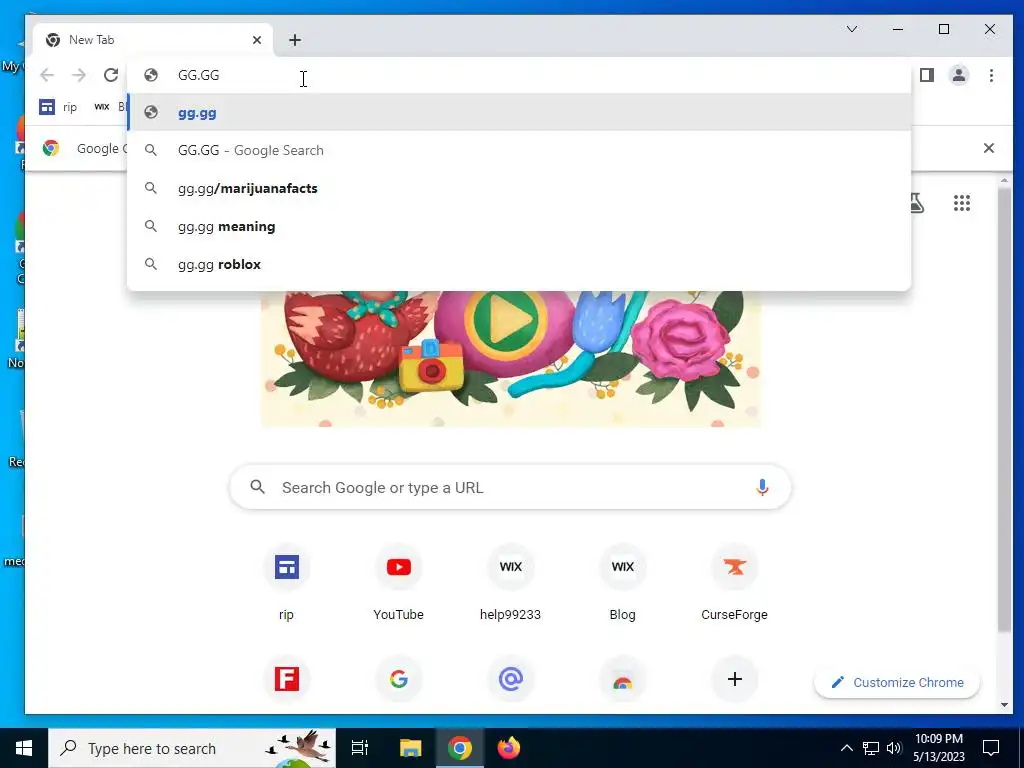Open Chrome's three-dot menu
Screen dimensions: 1024x768
point(991,75)
